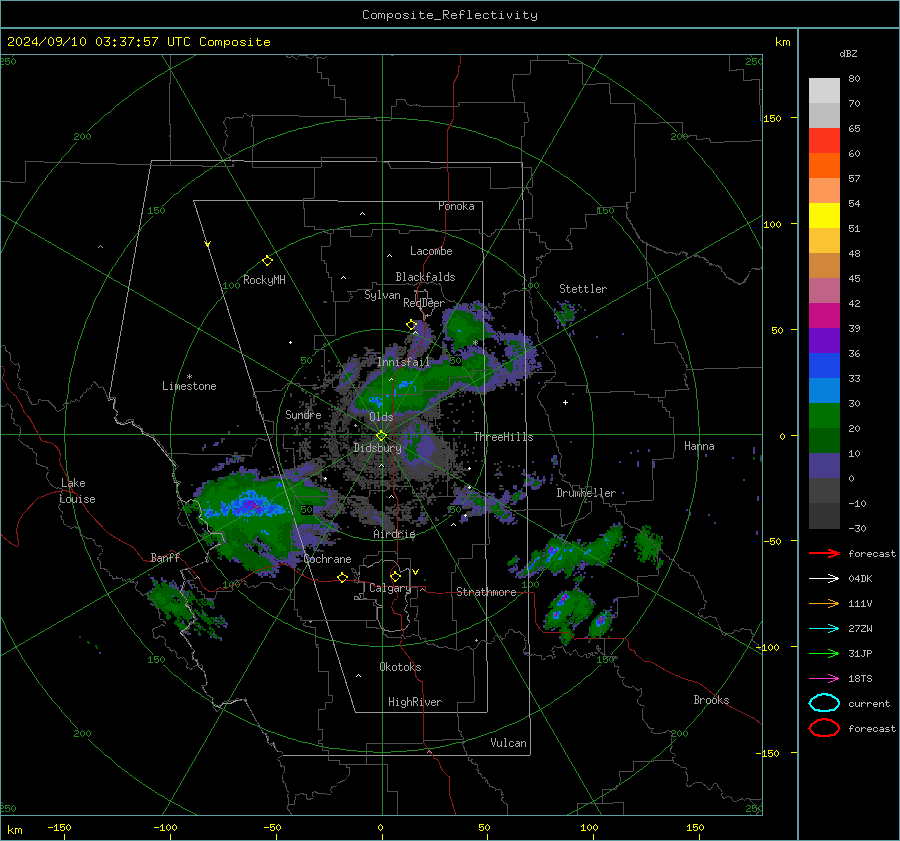Click the Drumheller city label
This screenshot has height=841, width=900.
click(x=586, y=493)
